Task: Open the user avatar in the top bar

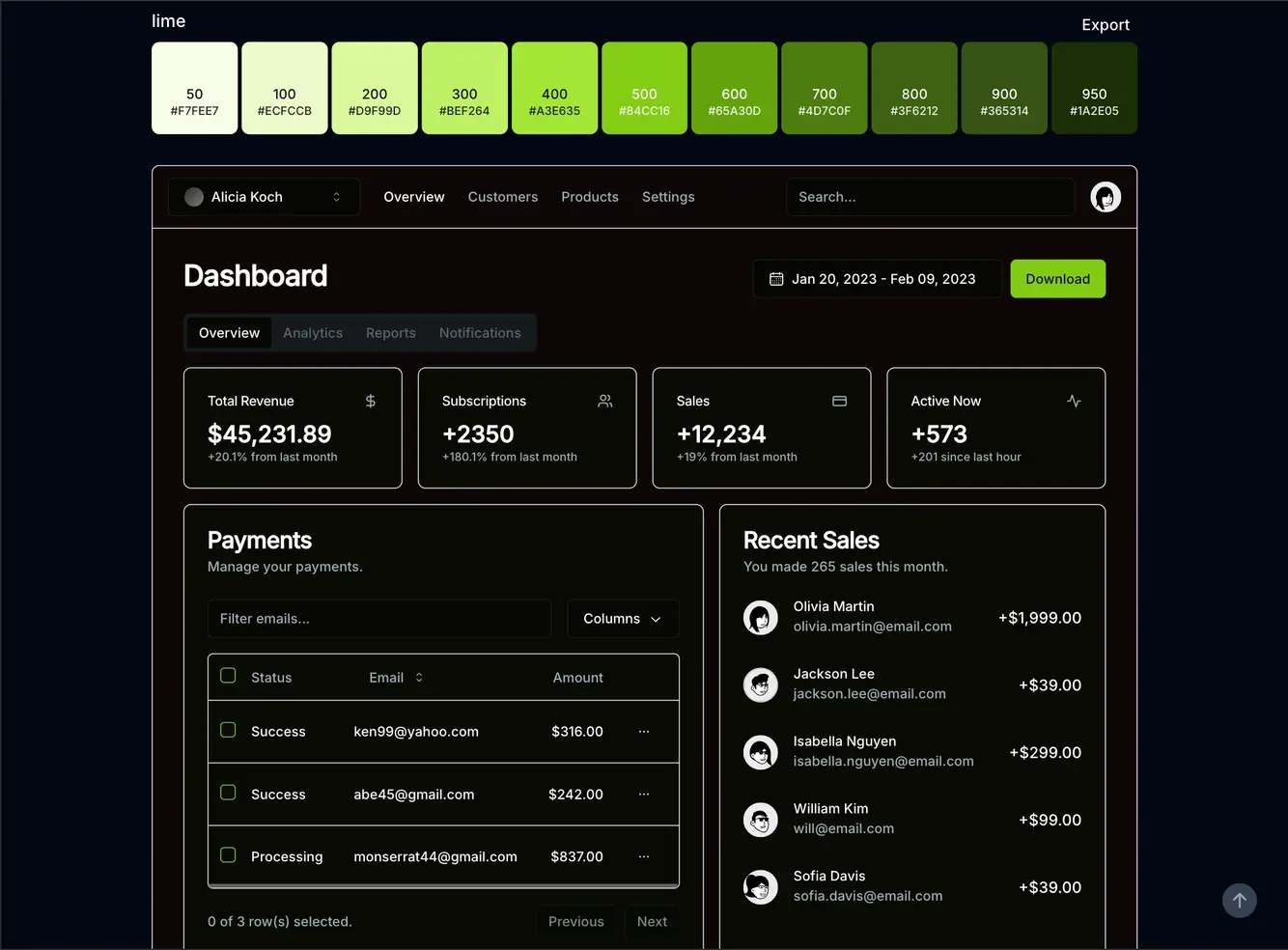Action: point(1106,197)
